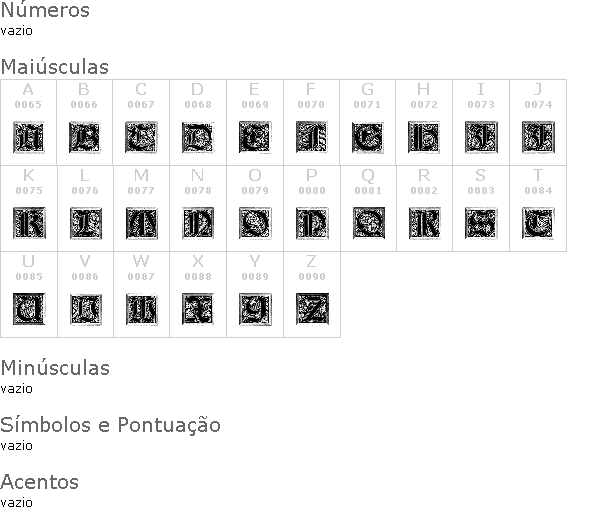Image resolution: width=590 pixels, height=509 pixels.
Task: Select the decorated letter K glyph
Action: click(x=29, y=223)
